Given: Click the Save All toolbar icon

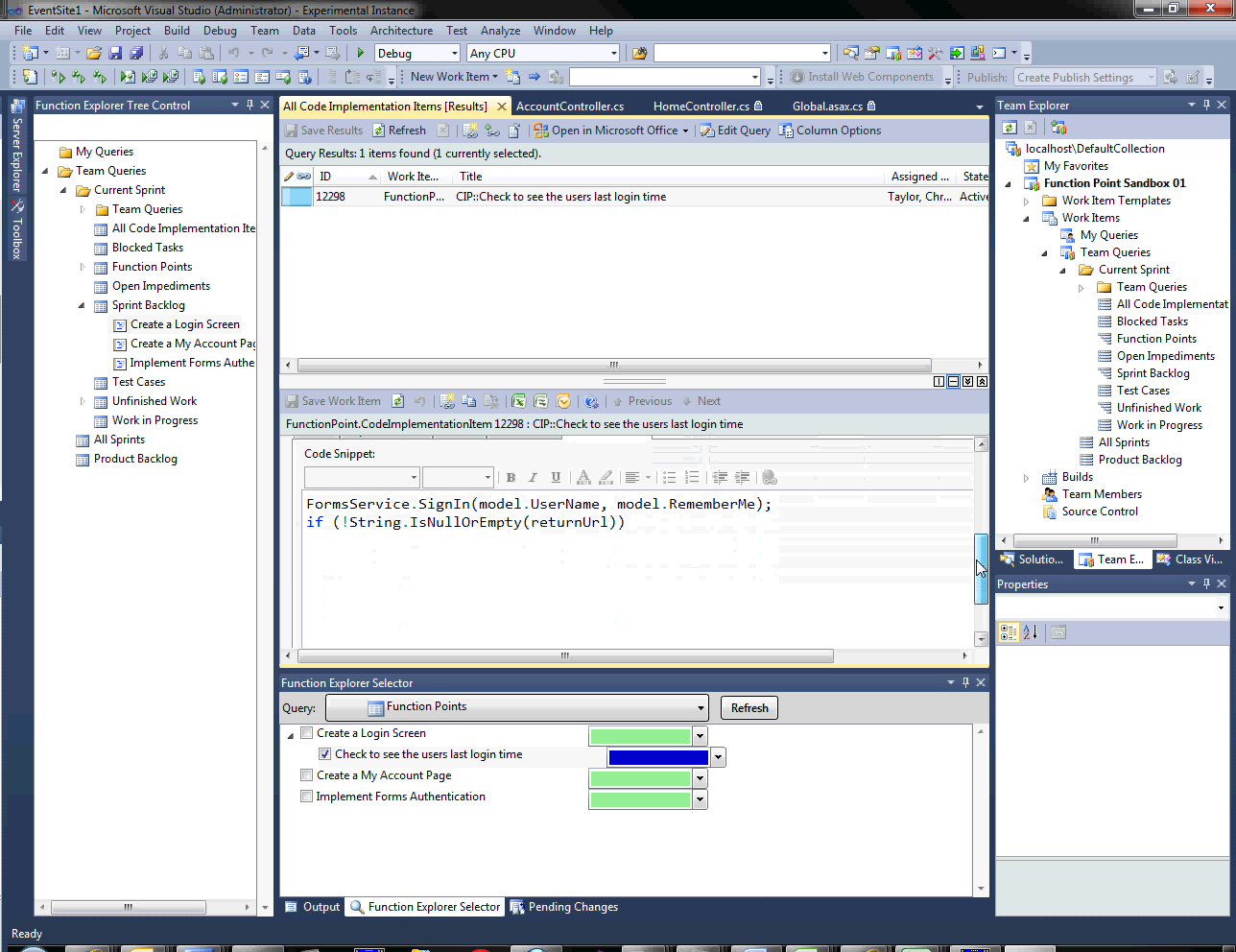Looking at the screenshot, I should tap(136, 54).
